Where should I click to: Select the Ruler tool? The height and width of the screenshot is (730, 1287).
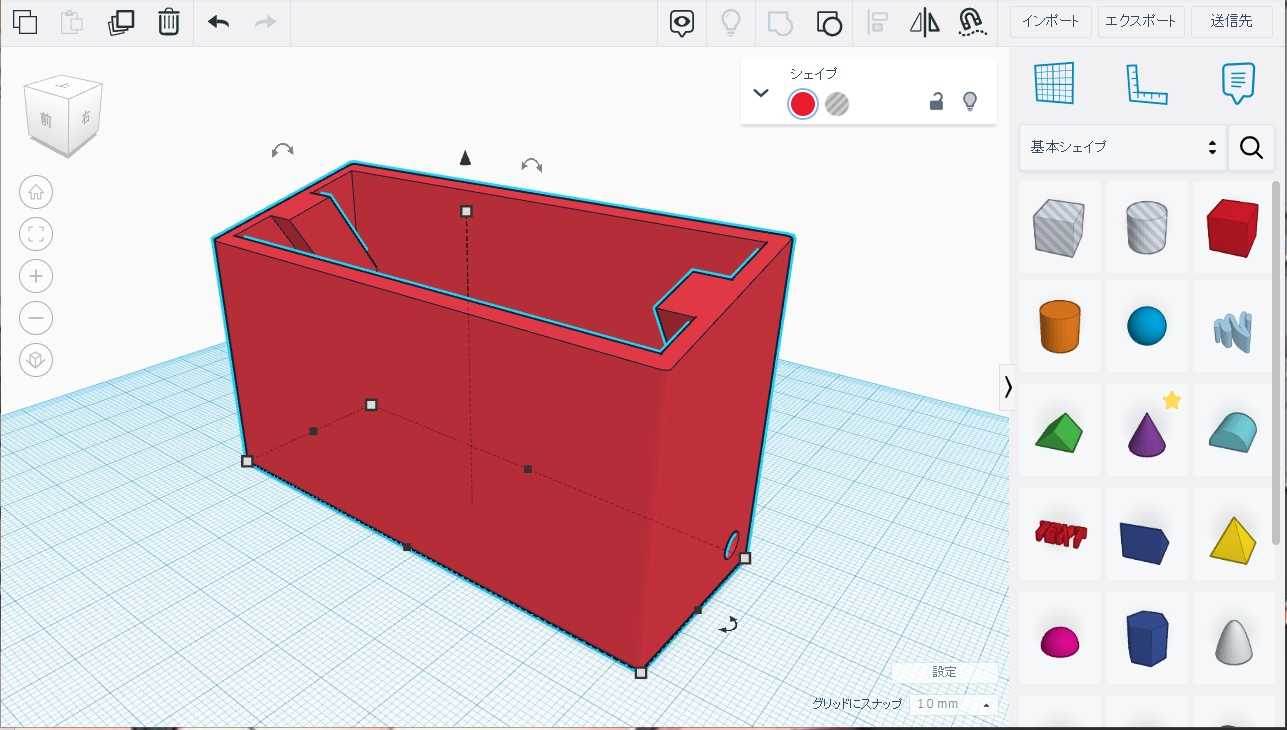1146,84
